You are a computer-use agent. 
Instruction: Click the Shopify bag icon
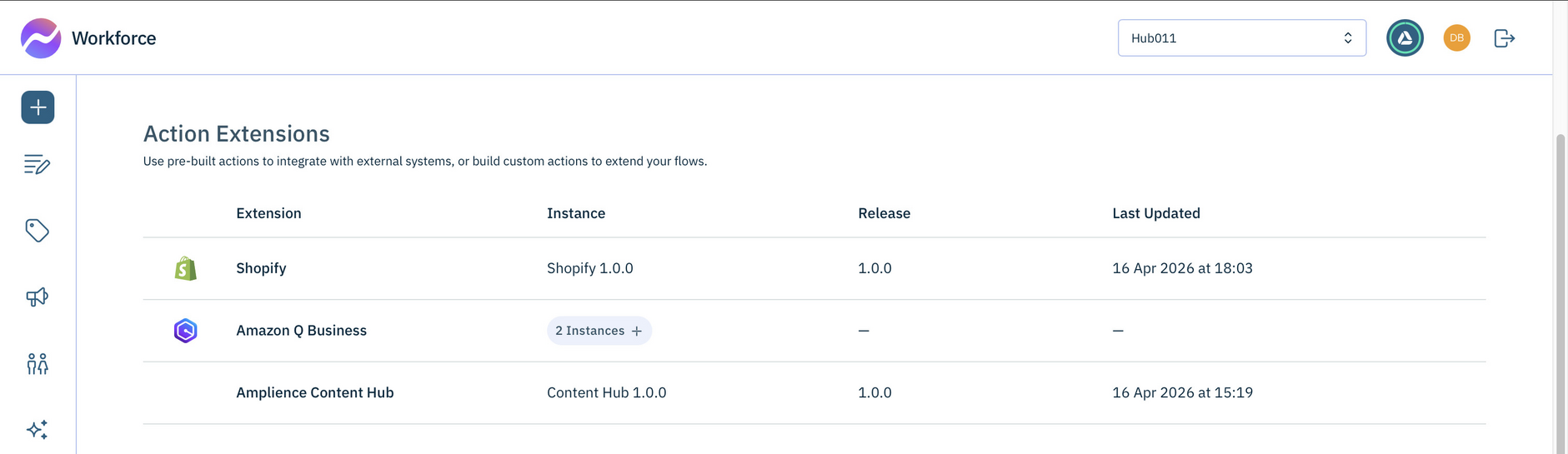click(186, 268)
